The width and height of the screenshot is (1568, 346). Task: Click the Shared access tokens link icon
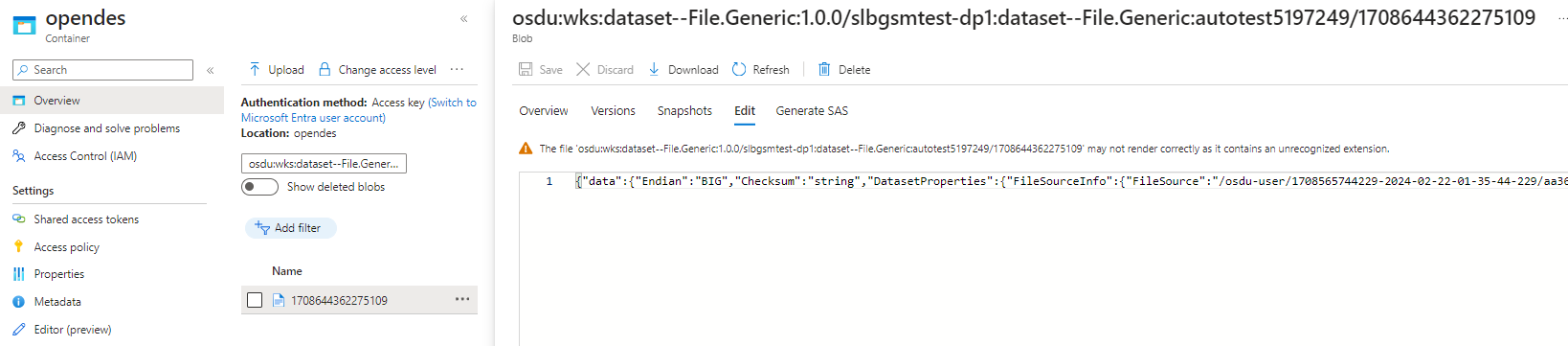pos(19,219)
